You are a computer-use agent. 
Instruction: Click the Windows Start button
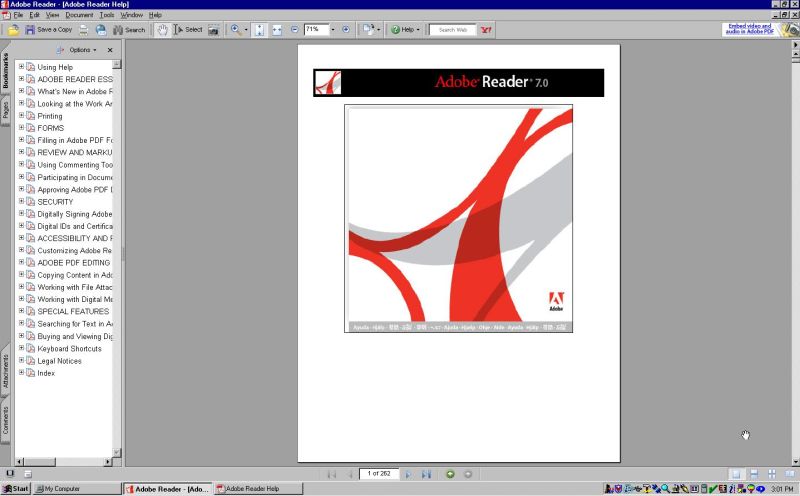tap(16, 488)
